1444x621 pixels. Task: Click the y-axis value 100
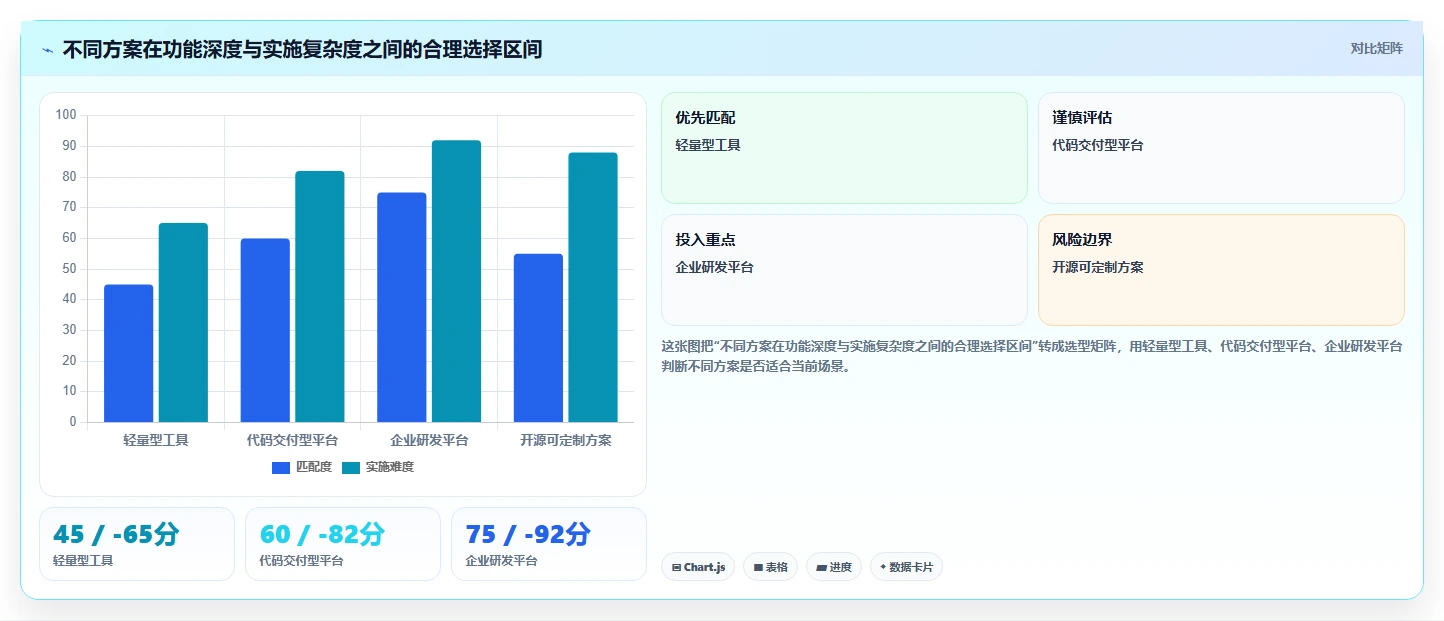66,115
